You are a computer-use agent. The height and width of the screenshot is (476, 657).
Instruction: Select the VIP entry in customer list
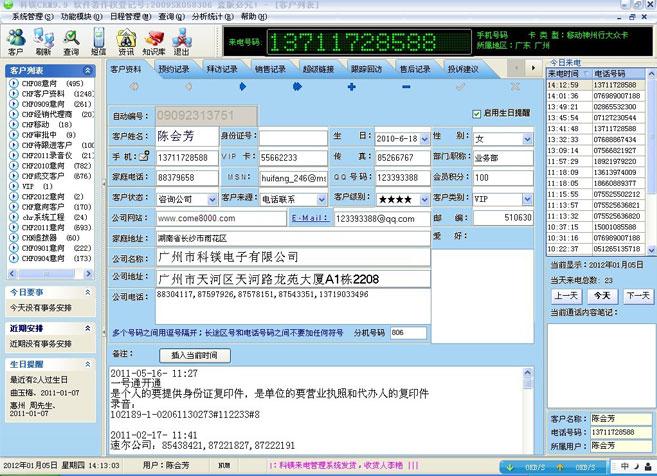click(27, 187)
